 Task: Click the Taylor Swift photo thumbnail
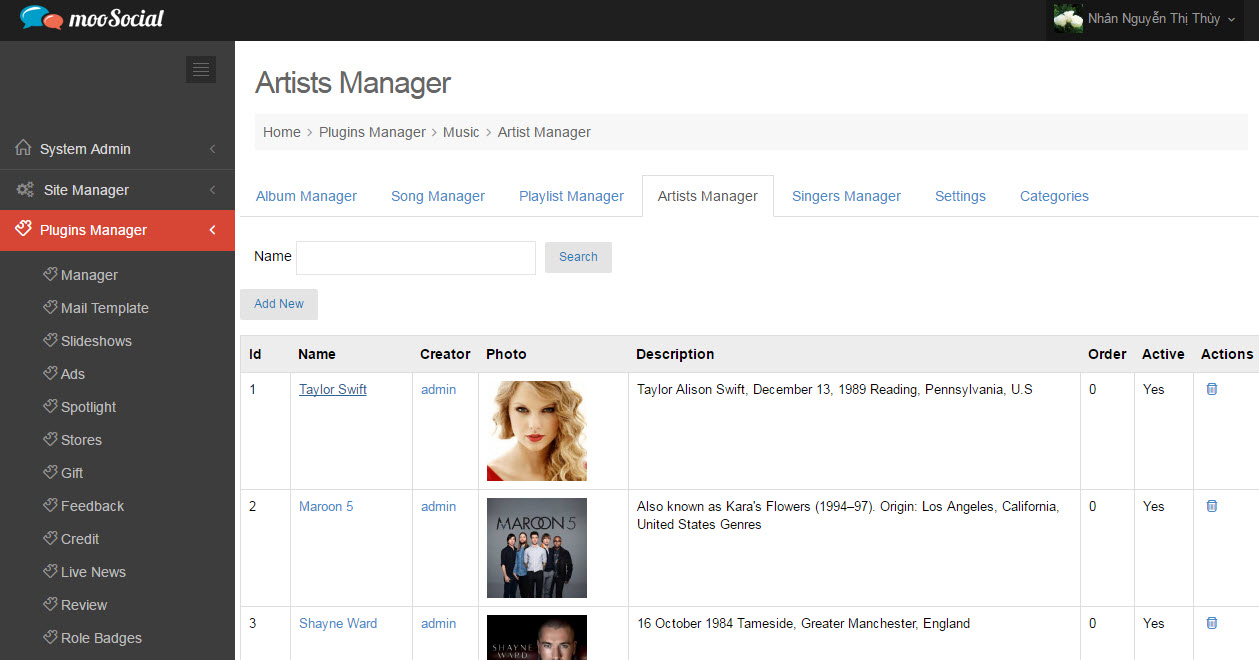click(537, 431)
